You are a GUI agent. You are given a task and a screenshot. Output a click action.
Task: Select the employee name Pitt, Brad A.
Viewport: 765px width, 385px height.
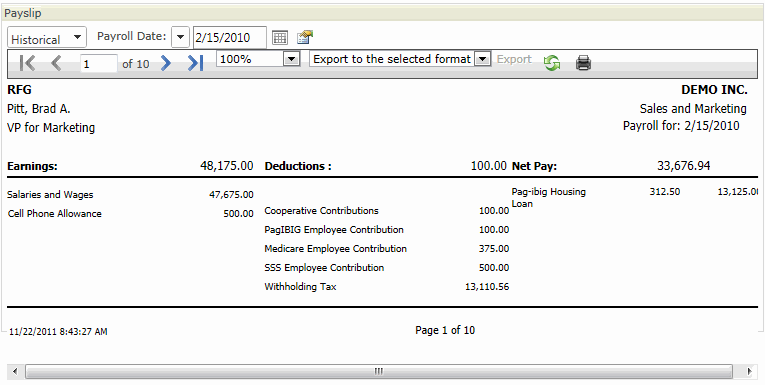(39, 109)
